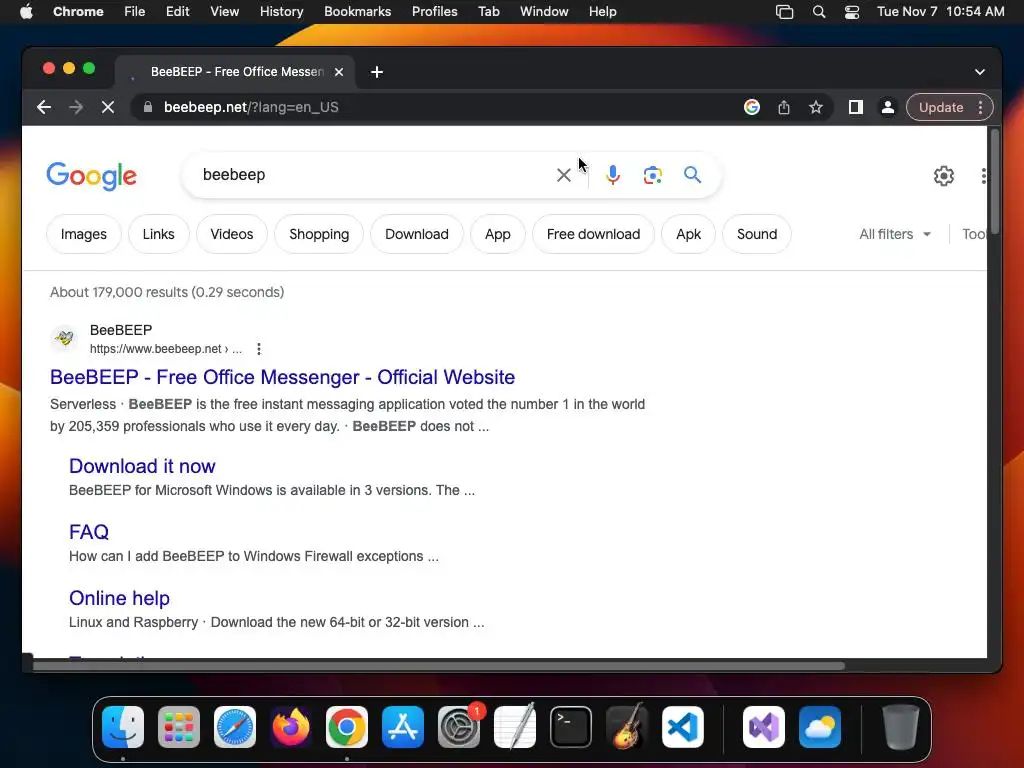Click the horizontal scrollbar at bottom
The image size is (1024, 768).
coord(439,666)
